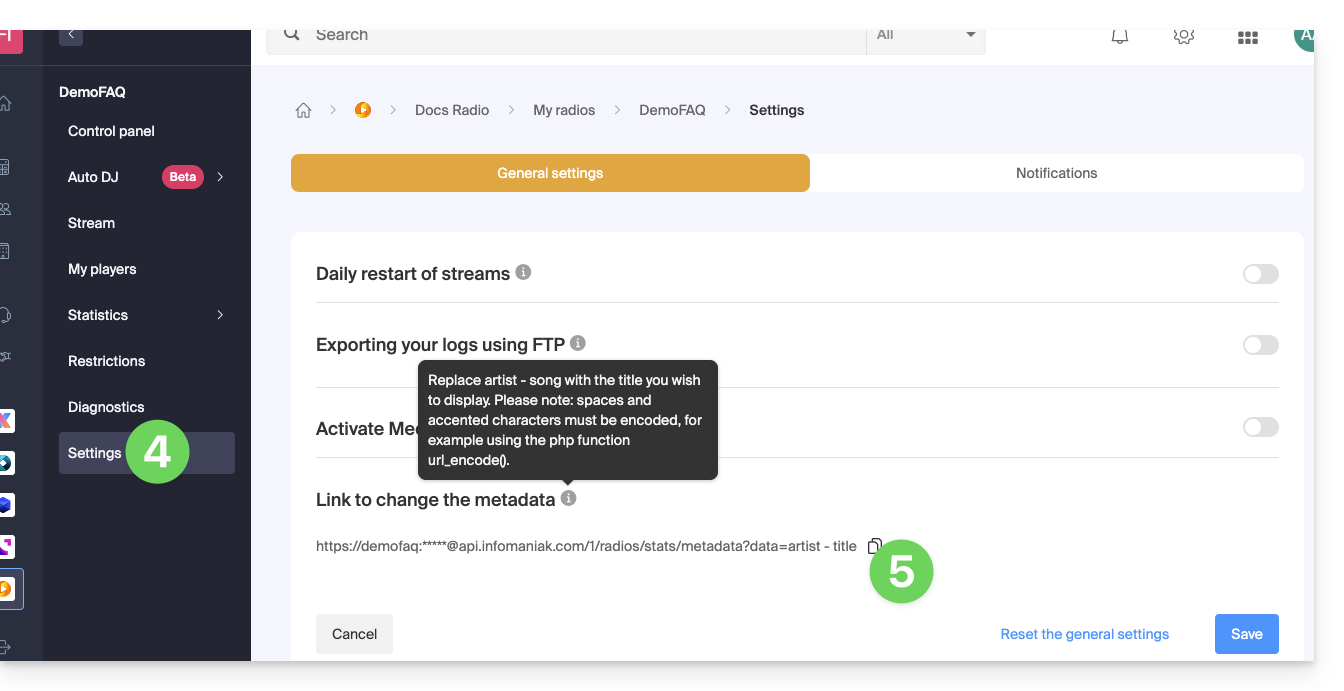Open the settings gear icon in header
Image resolution: width=1344 pixels, height=691 pixels.
pos(1184,36)
